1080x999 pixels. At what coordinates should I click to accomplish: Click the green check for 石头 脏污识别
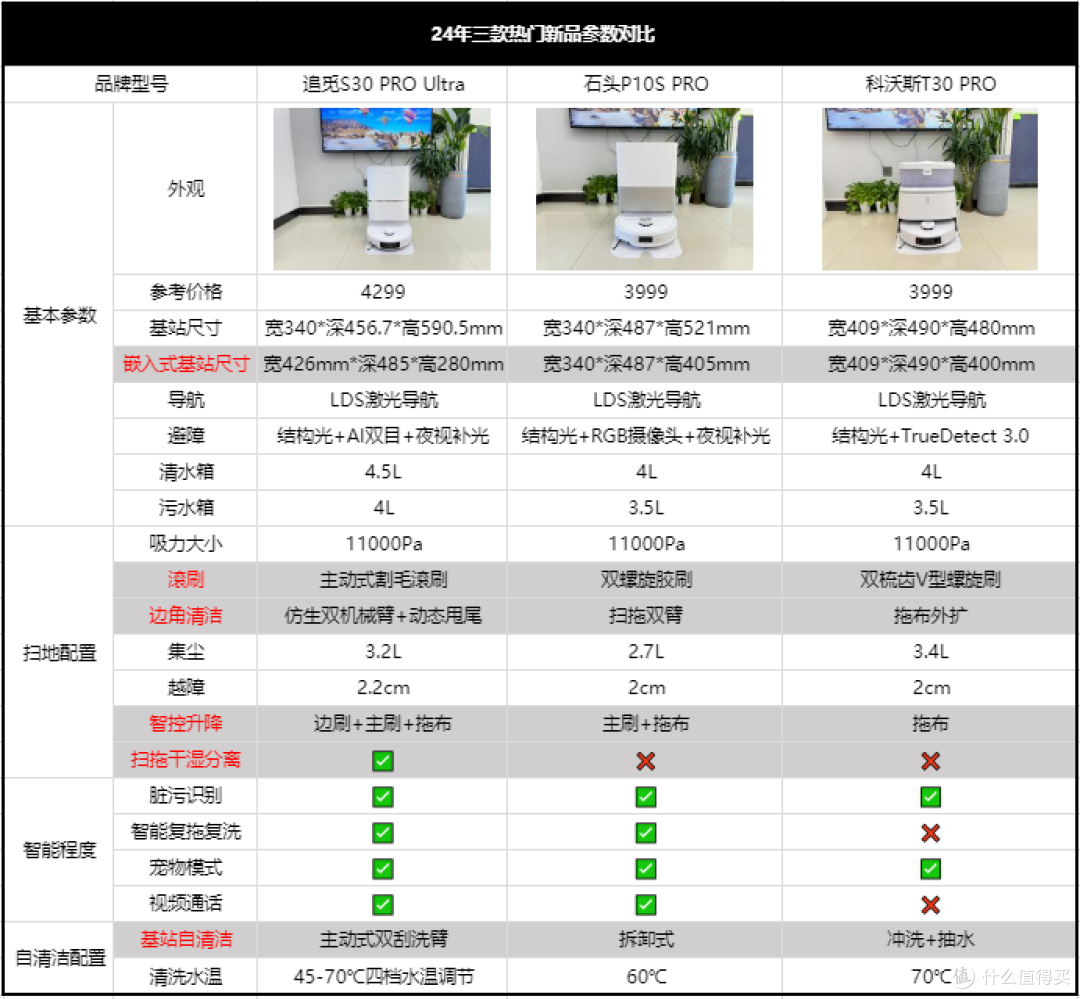click(x=645, y=796)
